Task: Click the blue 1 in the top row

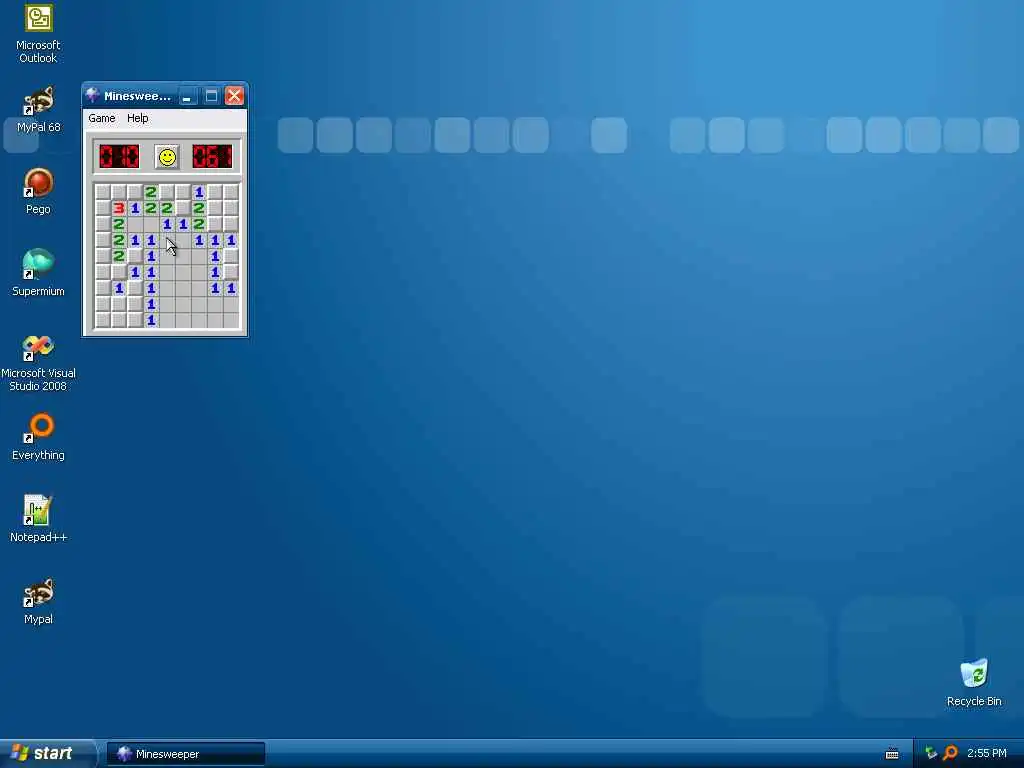Action: tap(199, 192)
